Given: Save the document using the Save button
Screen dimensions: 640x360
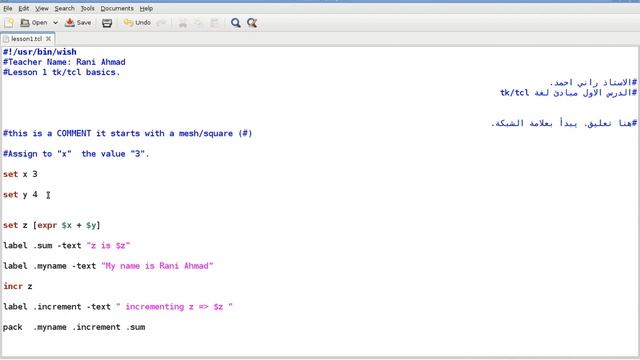Looking at the screenshot, I should pos(78,23).
